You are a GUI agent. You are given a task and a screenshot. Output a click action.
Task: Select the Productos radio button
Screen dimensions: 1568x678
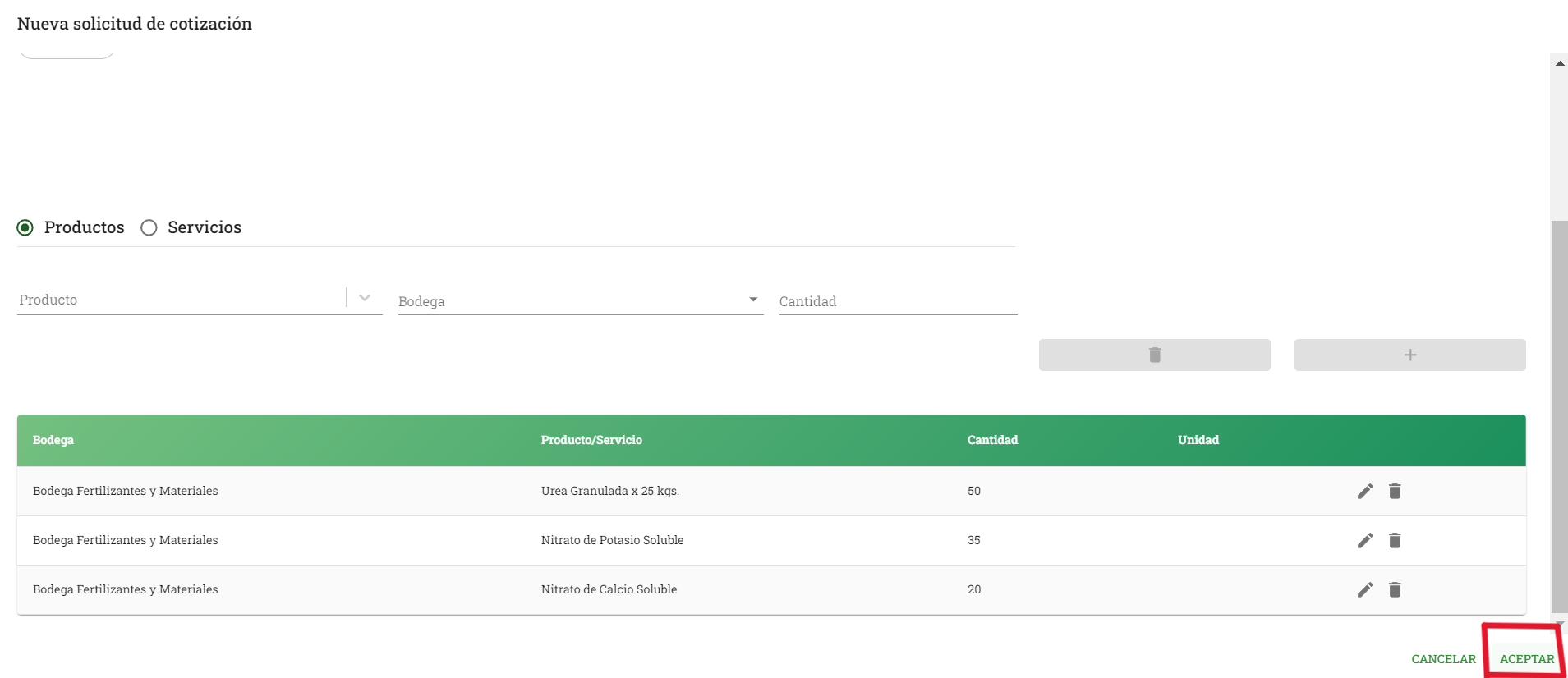coord(25,227)
